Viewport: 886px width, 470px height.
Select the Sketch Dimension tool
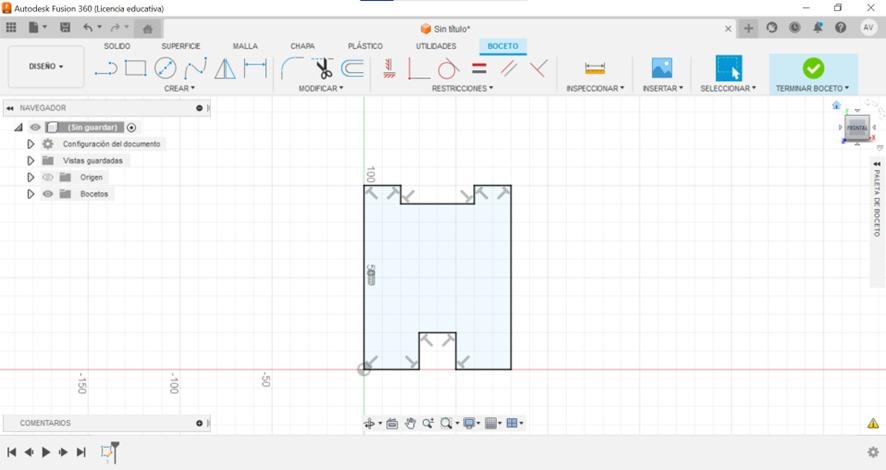point(255,68)
